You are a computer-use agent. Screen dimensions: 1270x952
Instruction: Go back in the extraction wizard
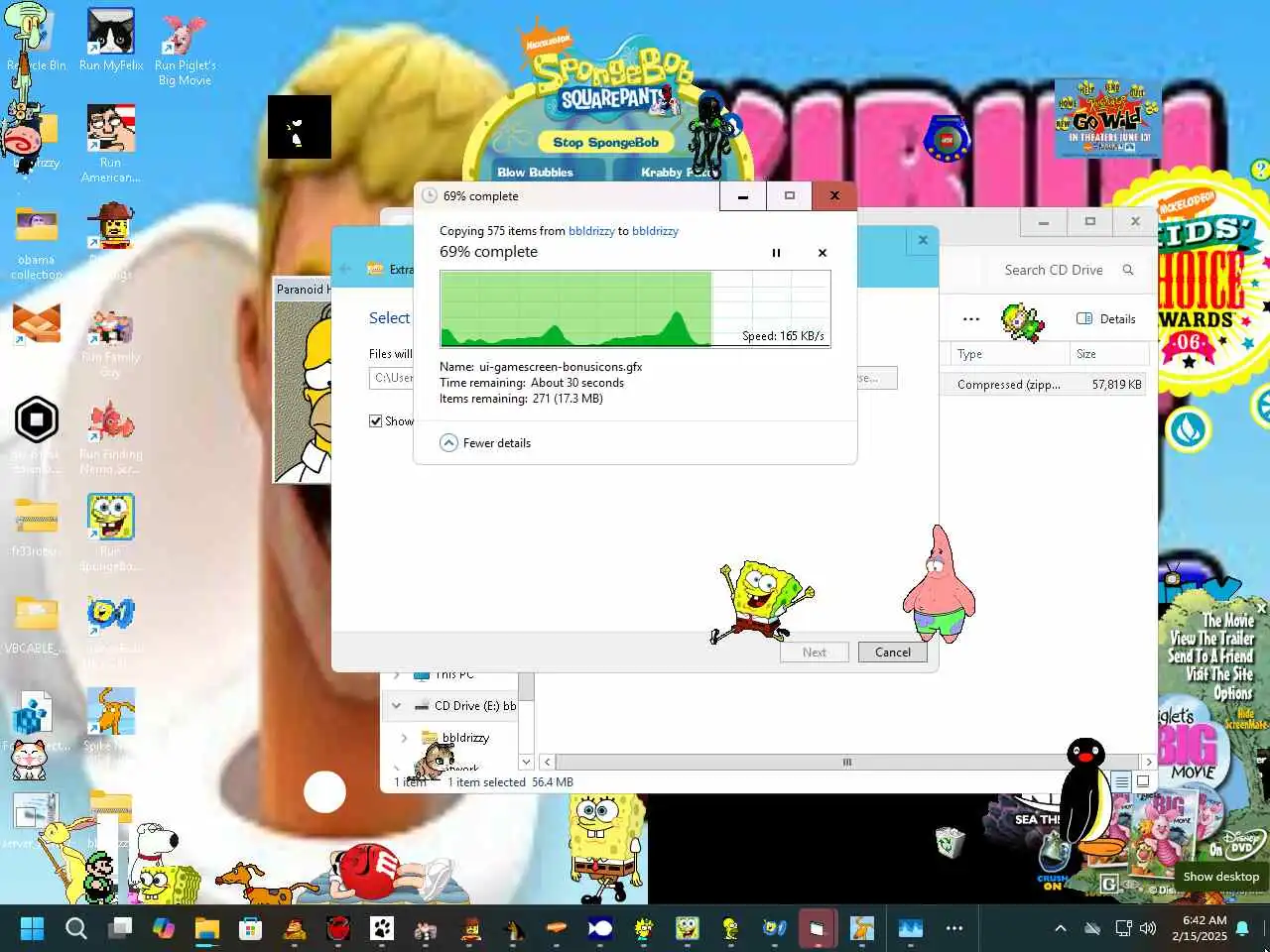pos(345,269)
